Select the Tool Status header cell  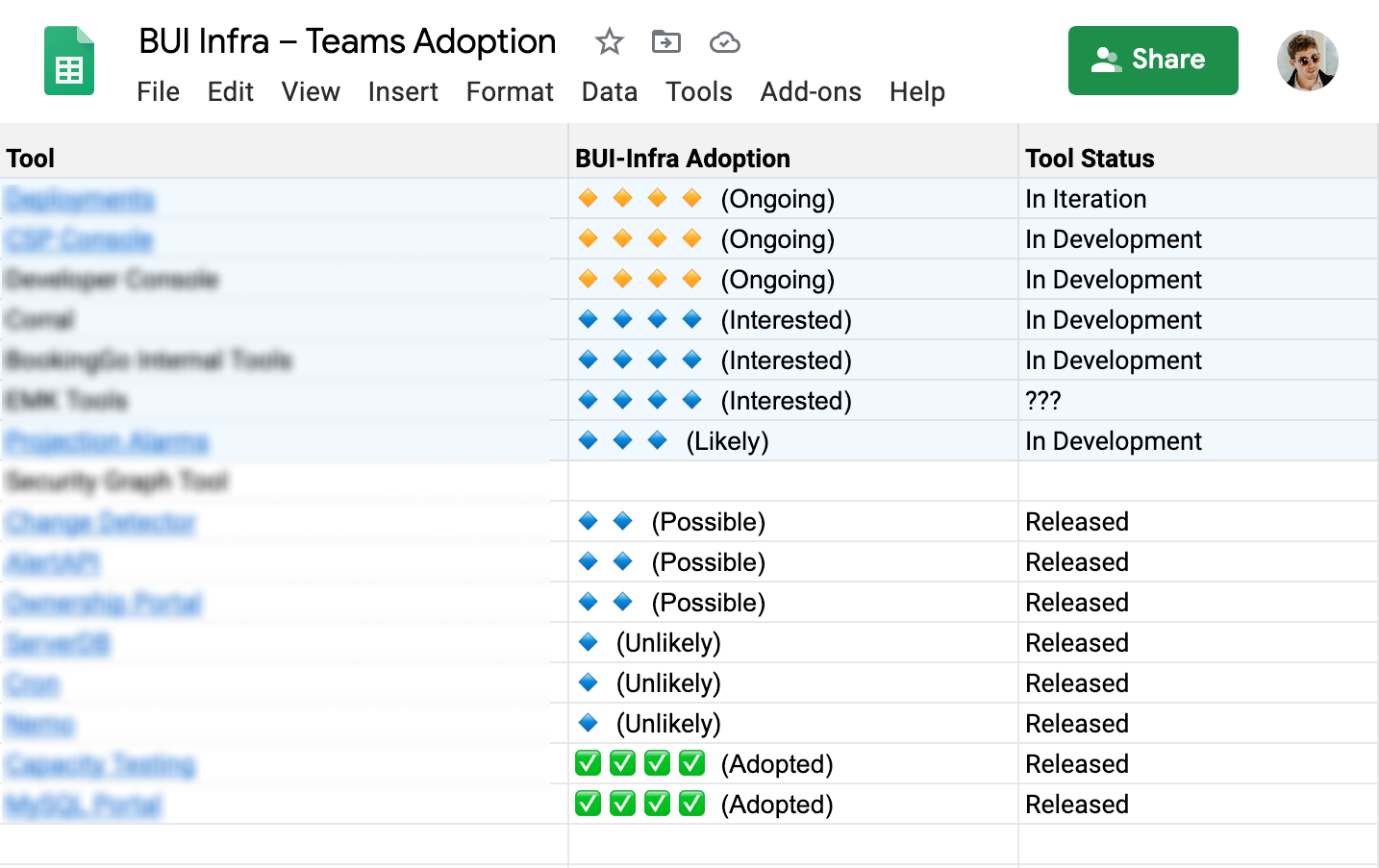(1196, 159)
